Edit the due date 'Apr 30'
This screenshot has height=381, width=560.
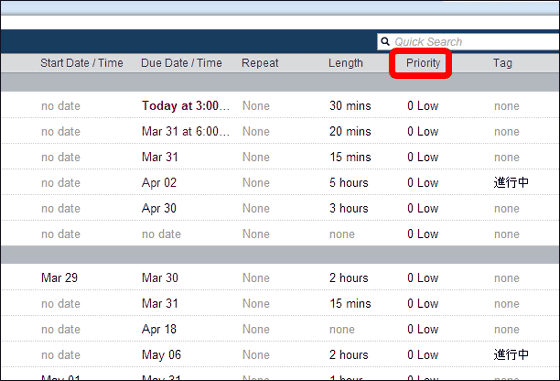click(x=159, y=209)
